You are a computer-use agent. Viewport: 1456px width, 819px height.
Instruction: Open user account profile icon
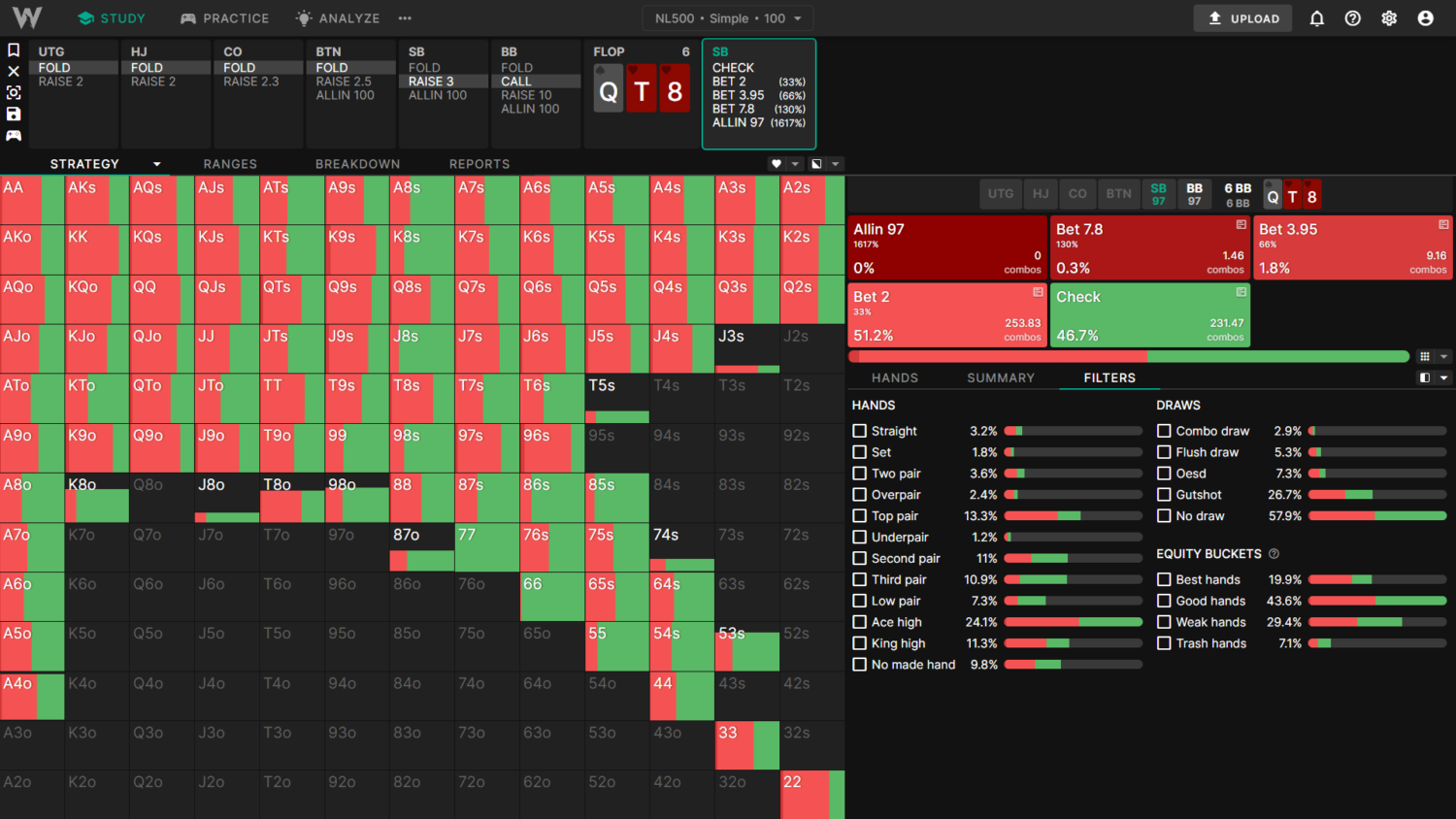[x=1425, y=18]
